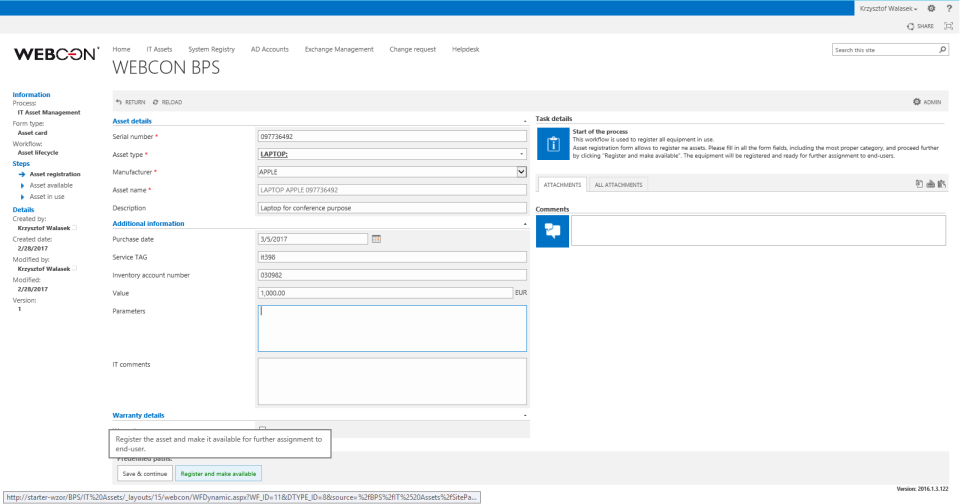Click the Serial number field
Viewport: 960px width, 504px height.
(x=392, y=137)
